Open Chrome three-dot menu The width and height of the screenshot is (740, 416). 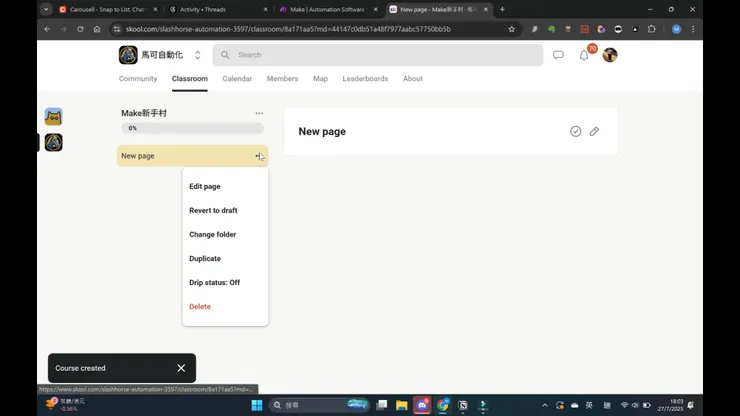693,29
